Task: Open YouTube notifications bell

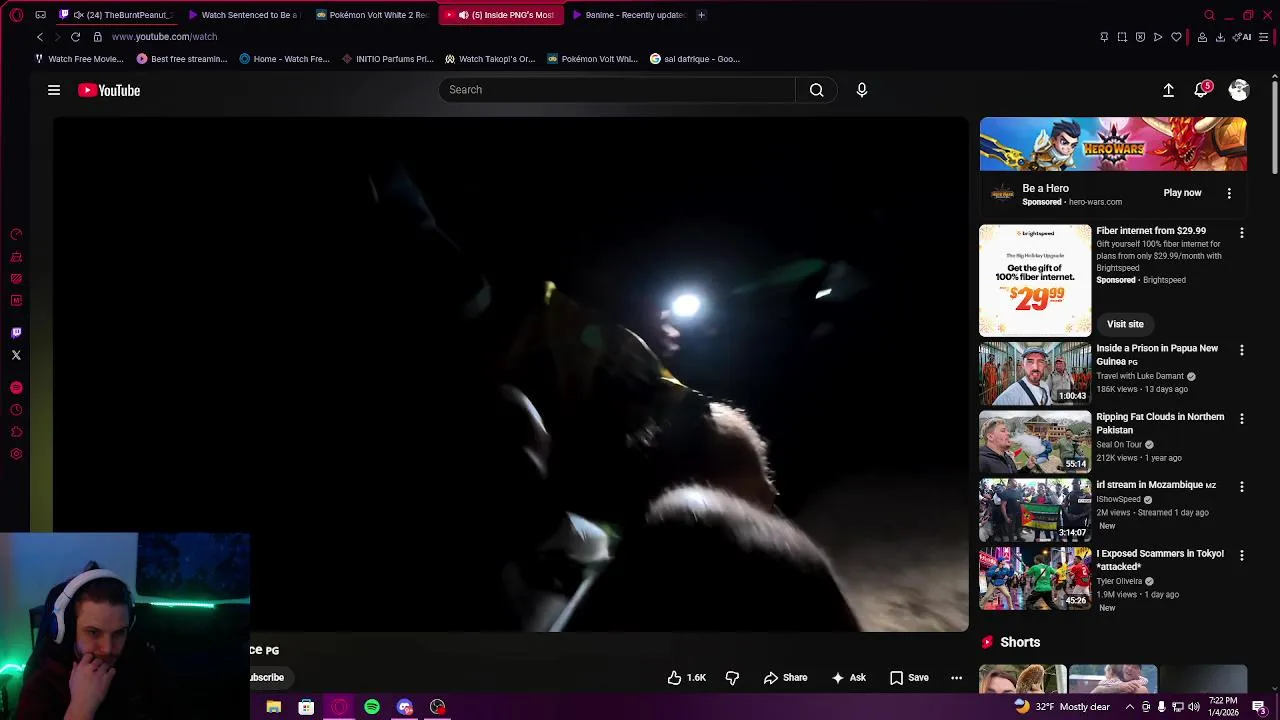Action: 1202,90
